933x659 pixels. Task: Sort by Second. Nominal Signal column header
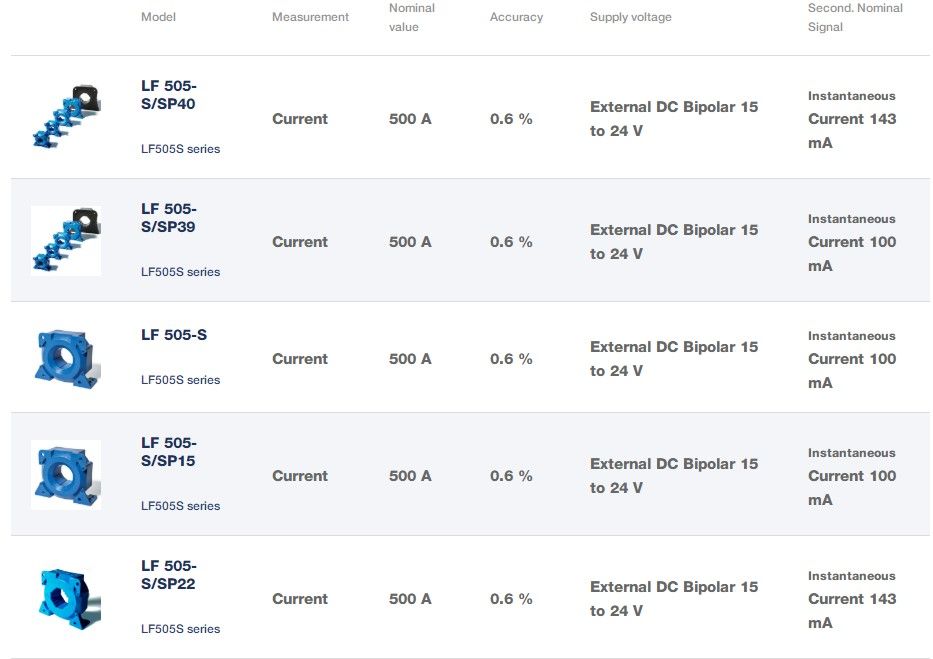pyautogui.click(x=855, y=17)
